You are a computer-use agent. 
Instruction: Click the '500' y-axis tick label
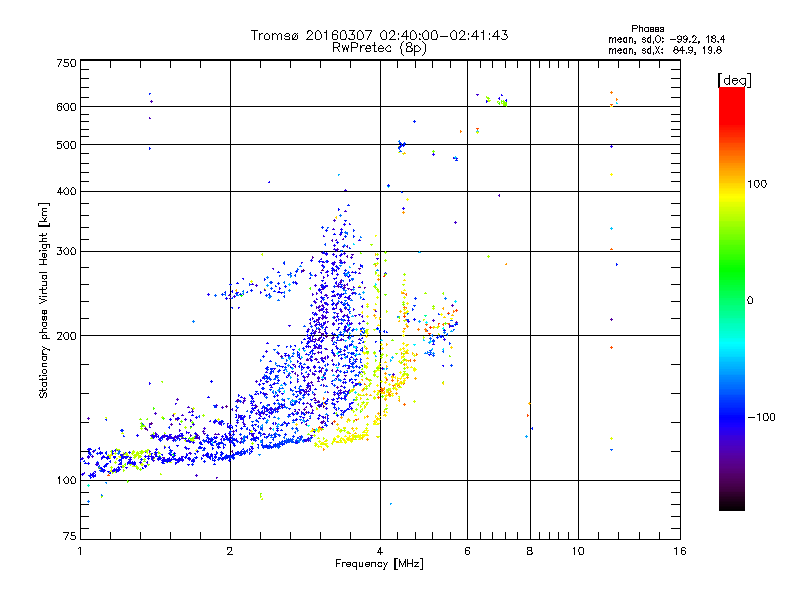tap(66, 145)
